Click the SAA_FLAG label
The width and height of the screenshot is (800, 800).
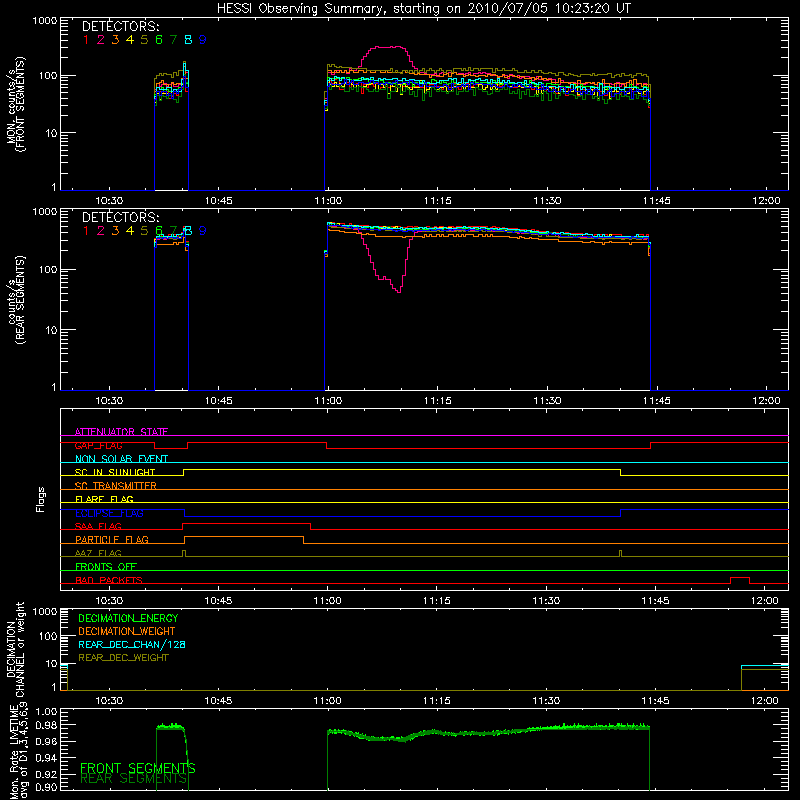(98, 526)
